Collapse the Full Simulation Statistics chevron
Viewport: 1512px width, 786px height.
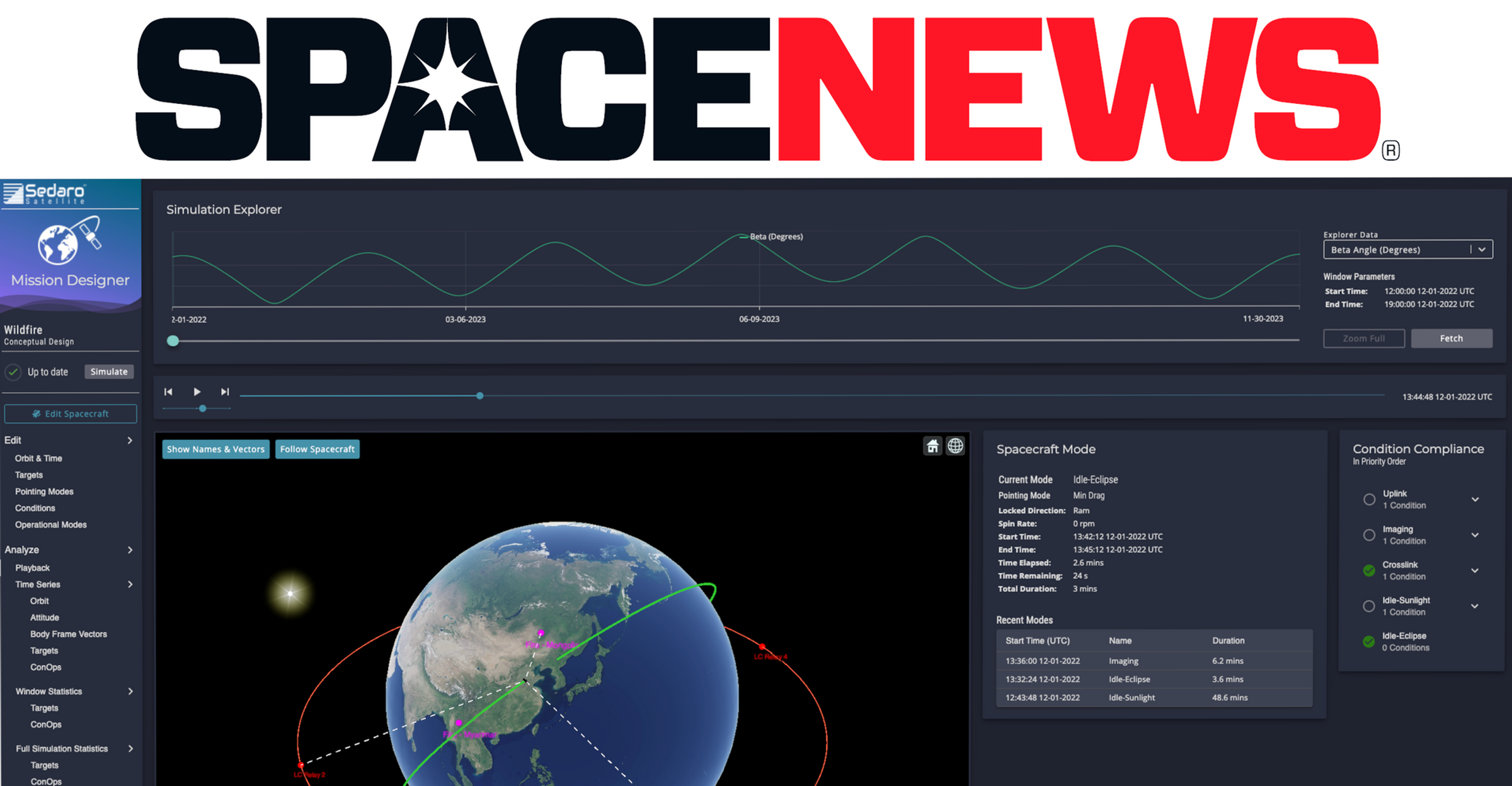coord(130,749)
